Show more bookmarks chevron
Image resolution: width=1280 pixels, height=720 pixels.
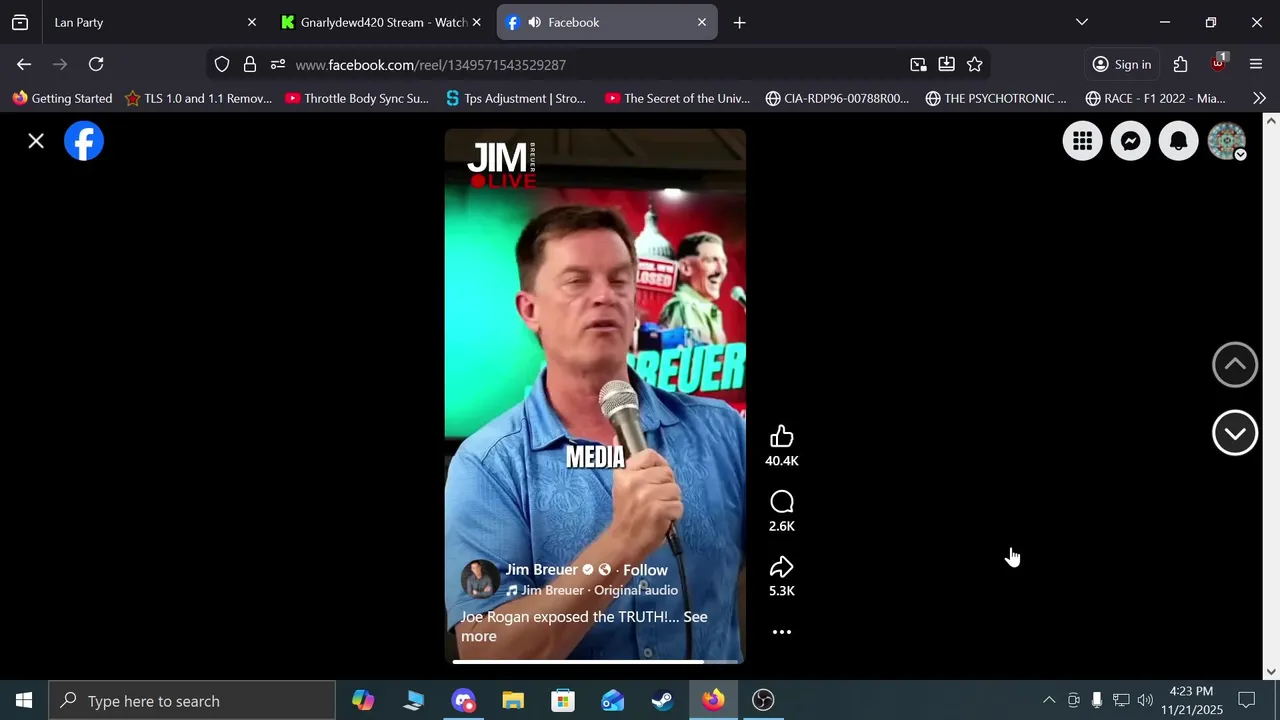(1259, 98)
